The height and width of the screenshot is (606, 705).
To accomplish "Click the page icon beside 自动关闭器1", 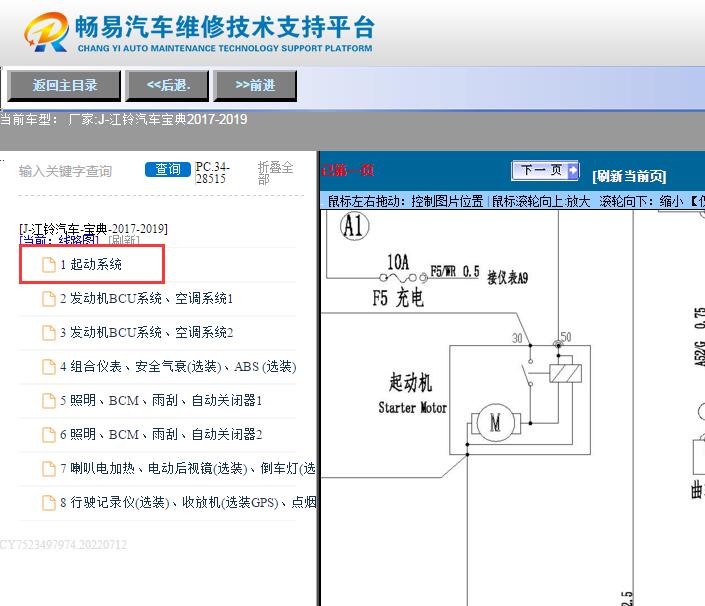I will 49,401.
